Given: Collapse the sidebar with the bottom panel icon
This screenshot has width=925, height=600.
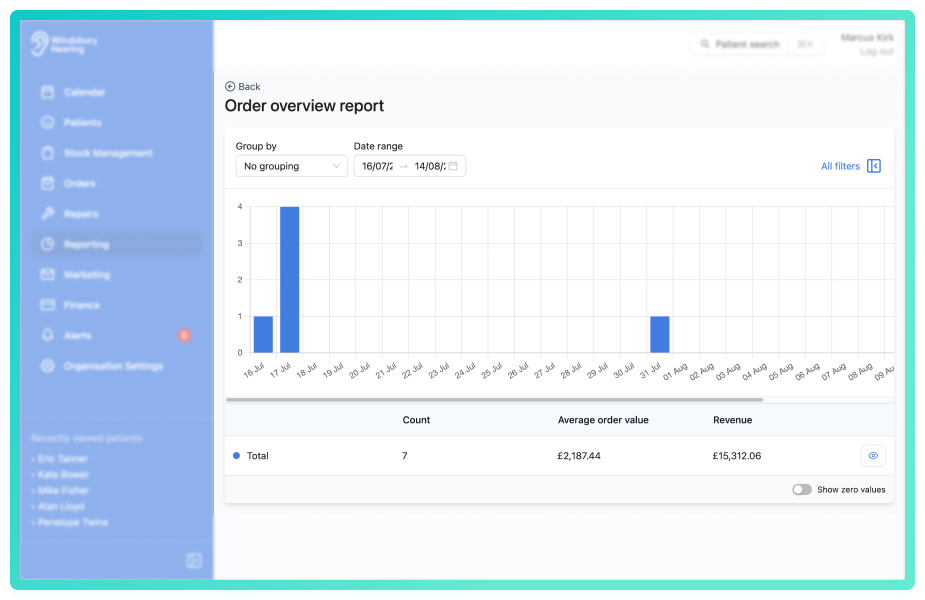Looking at the screenshot, I should pyautogui.click(x=194, y=560).
